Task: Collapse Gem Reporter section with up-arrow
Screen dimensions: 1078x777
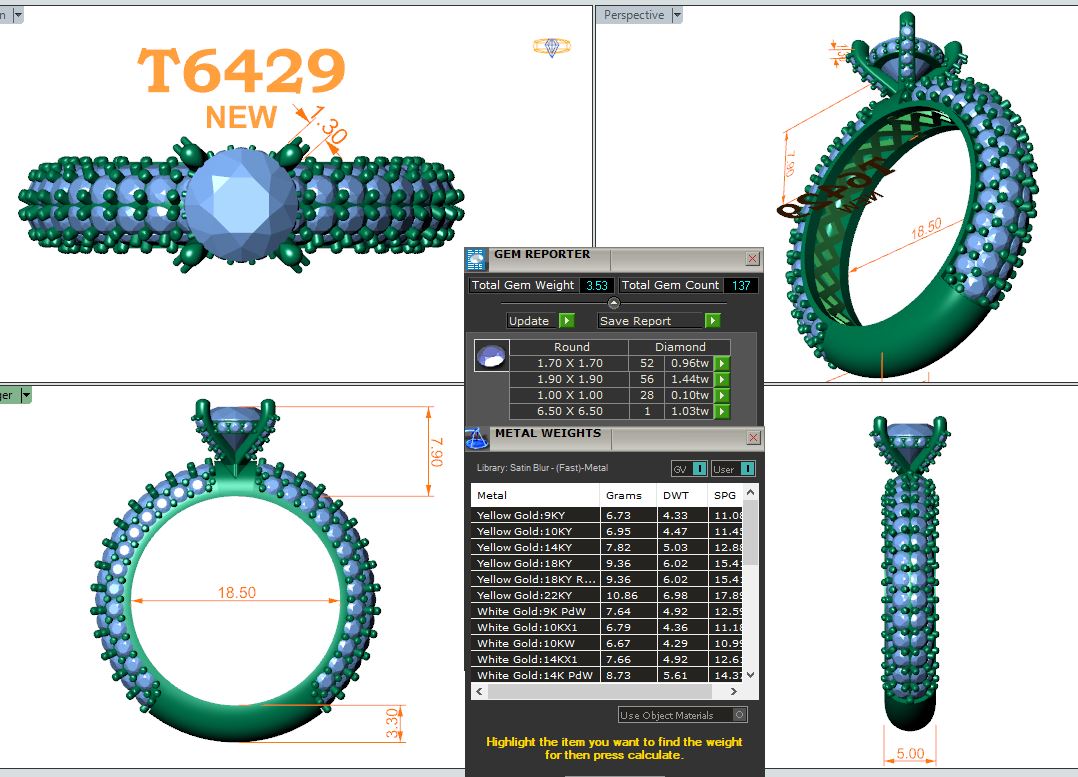Action: pos(614,303)
